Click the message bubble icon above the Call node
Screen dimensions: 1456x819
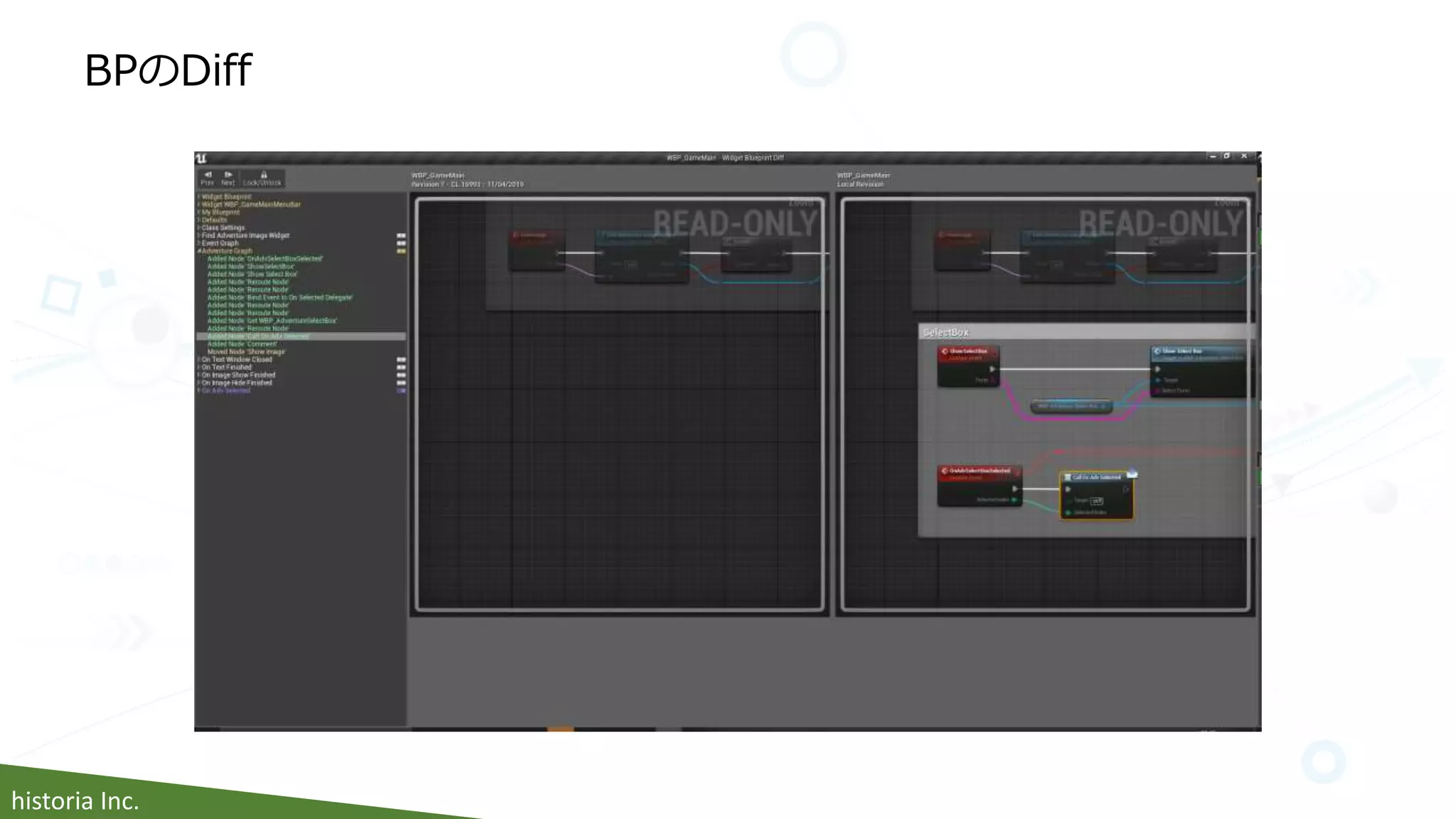[x=1132, y=473]
